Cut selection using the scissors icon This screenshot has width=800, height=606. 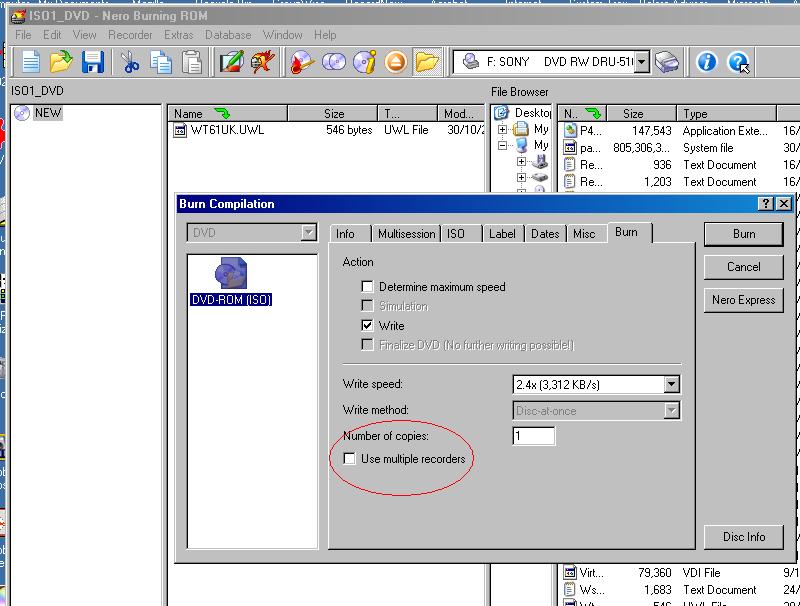coord(130,62)
